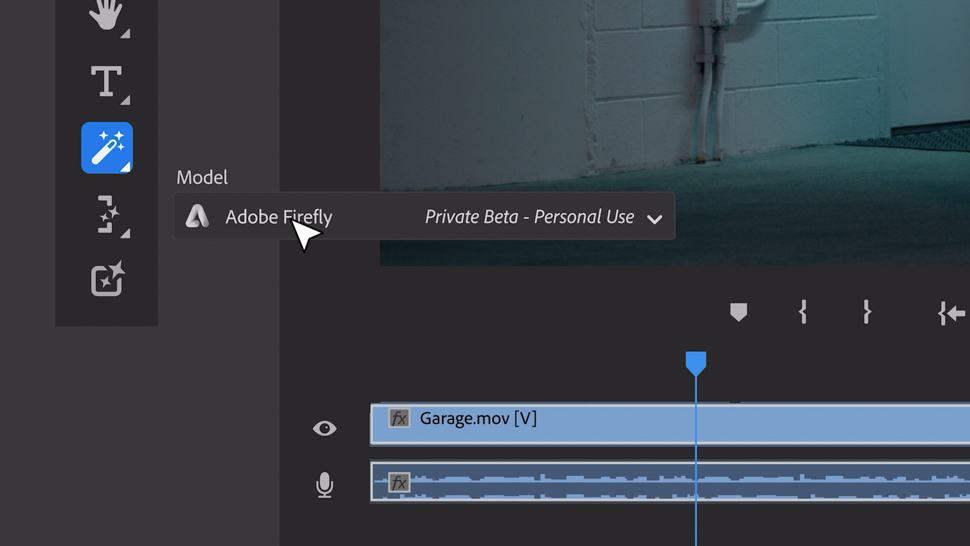Click the dropdown chevron beside Personal Use
The height and width of the screenshot is (546, 970).
[655, 219]
